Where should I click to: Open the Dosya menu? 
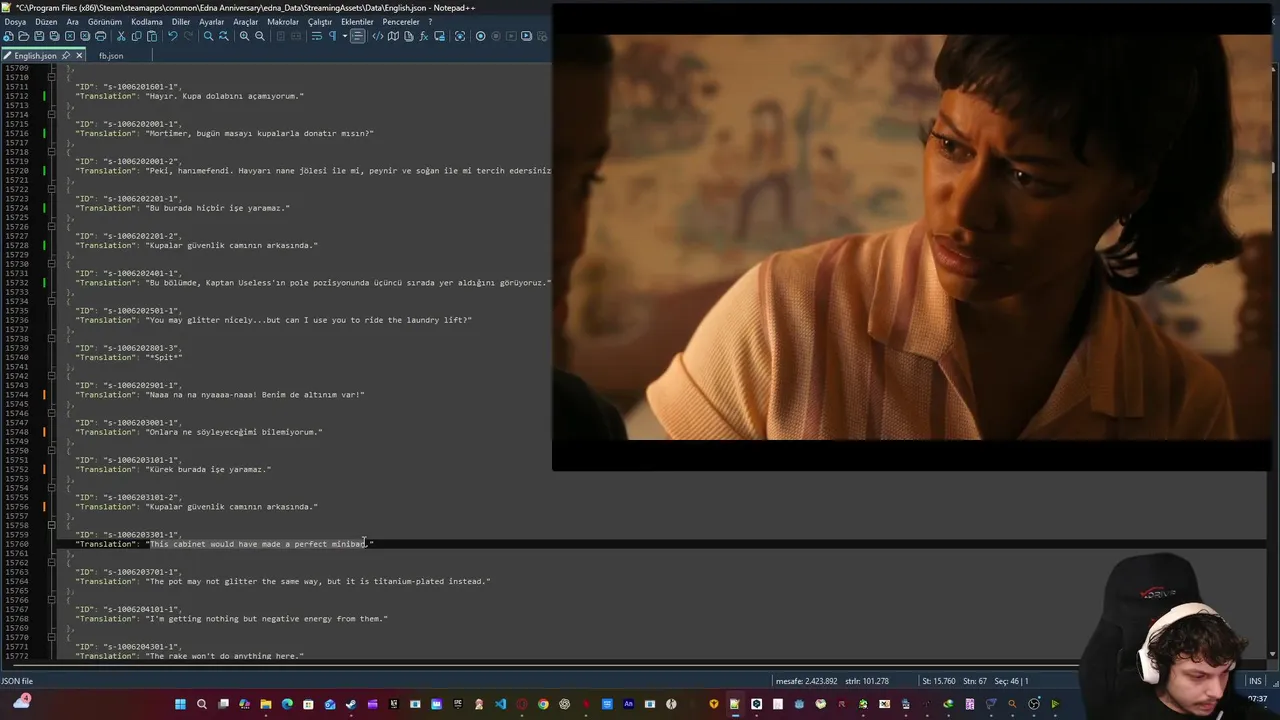(x=15, y=22)
